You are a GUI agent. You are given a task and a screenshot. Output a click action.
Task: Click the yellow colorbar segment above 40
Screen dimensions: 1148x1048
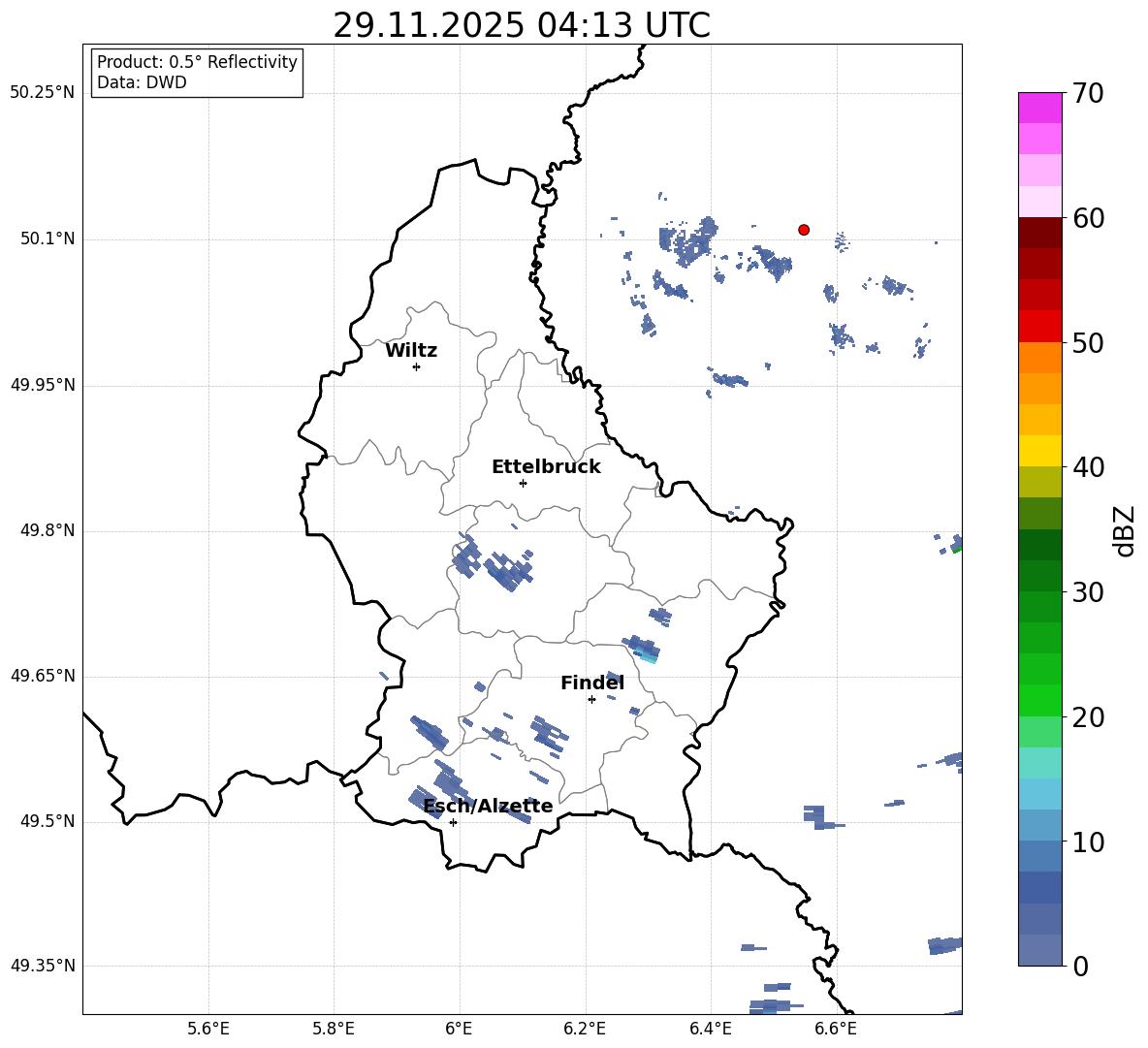click(x=1040, y=451)
